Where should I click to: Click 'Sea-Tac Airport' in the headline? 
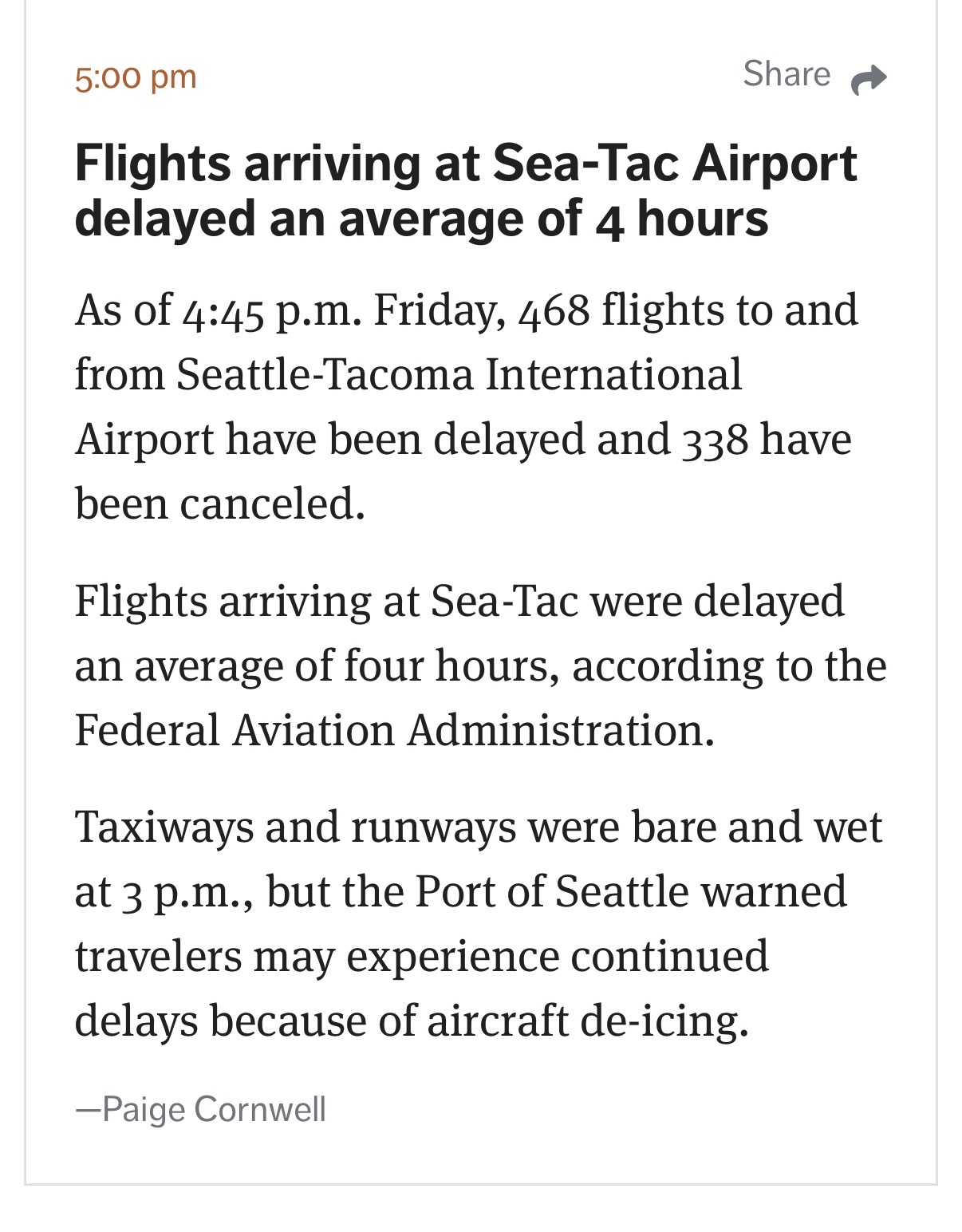coord(675,163)
